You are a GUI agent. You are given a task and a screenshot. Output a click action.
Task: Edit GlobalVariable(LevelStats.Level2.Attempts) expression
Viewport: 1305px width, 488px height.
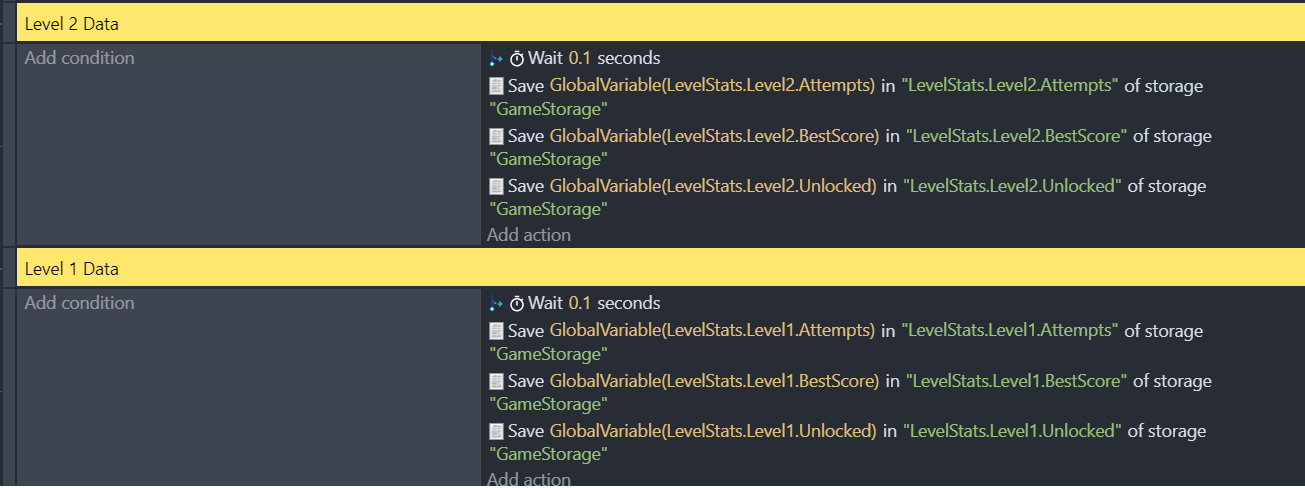pyautogui.click(x=713, y=86)
